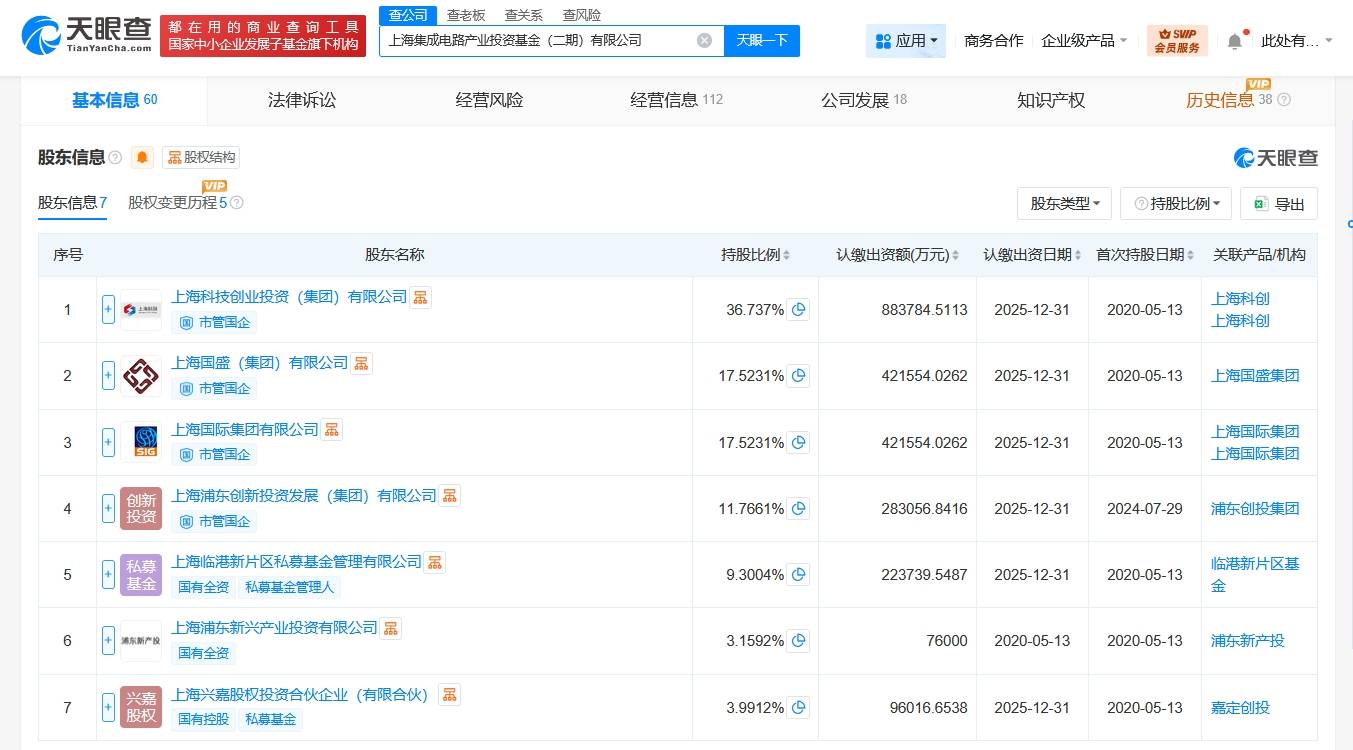
Task: Click the company name search input field
Action: coord(535,41)
